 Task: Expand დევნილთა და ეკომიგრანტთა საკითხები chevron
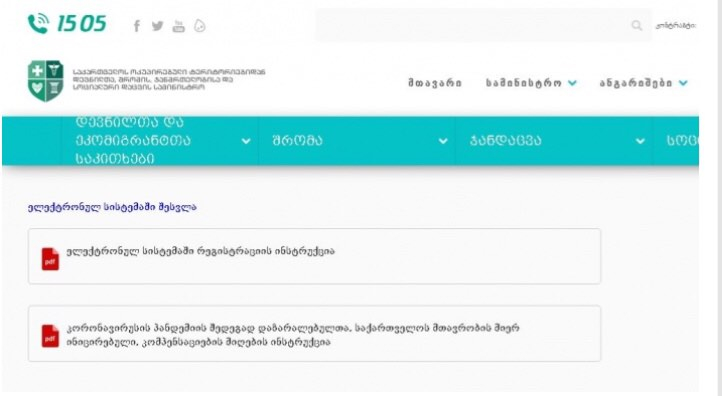click(x=246, y=141)
